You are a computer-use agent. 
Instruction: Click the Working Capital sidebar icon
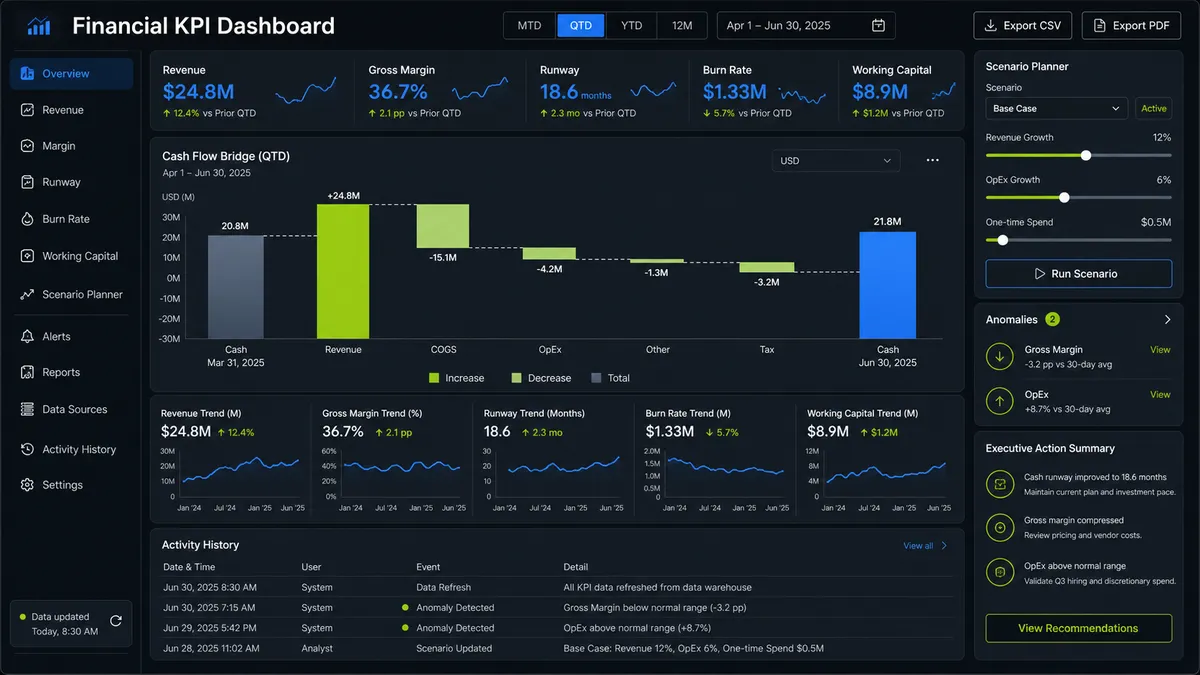(x=27, y=256)
